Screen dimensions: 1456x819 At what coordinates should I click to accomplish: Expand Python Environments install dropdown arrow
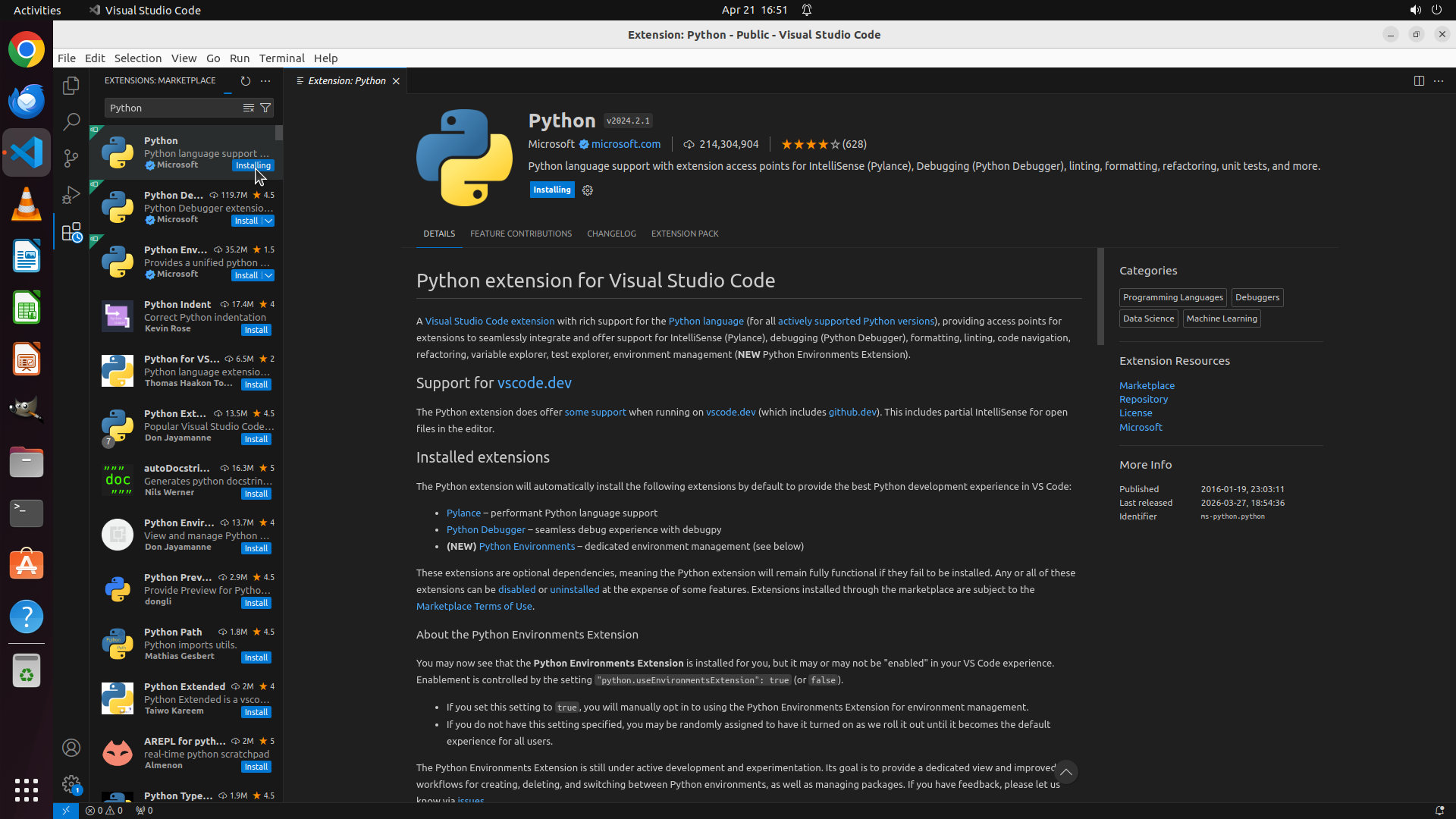(x=268, y=275)
